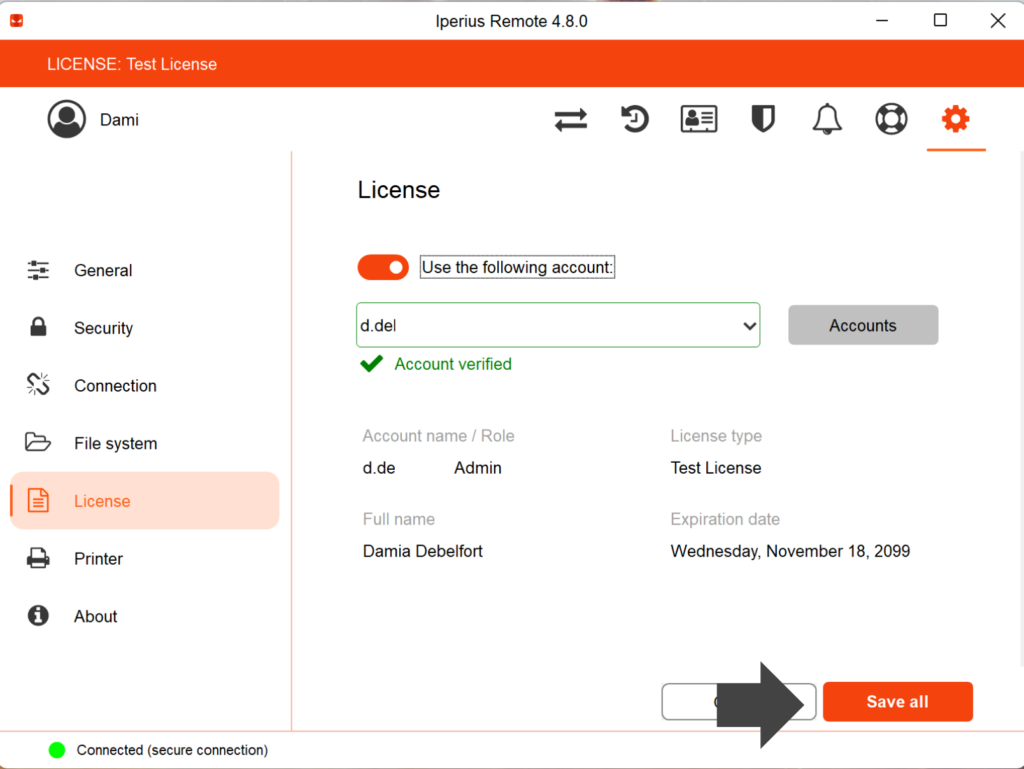This screenshot has height=769, width=1024.
Task: Click the 'Account verified' text
Action: pos(453,364)
